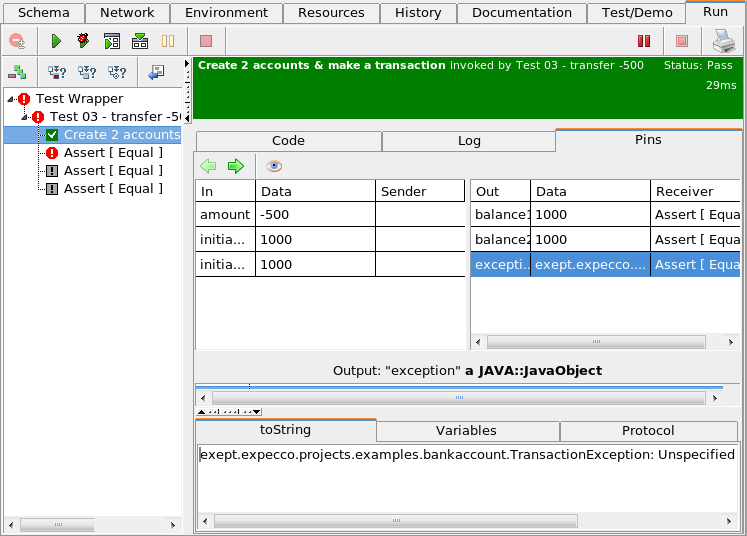Click the green right arrow in Pins
Viewport: 747px width, 536px height.
tap(236, 166)
